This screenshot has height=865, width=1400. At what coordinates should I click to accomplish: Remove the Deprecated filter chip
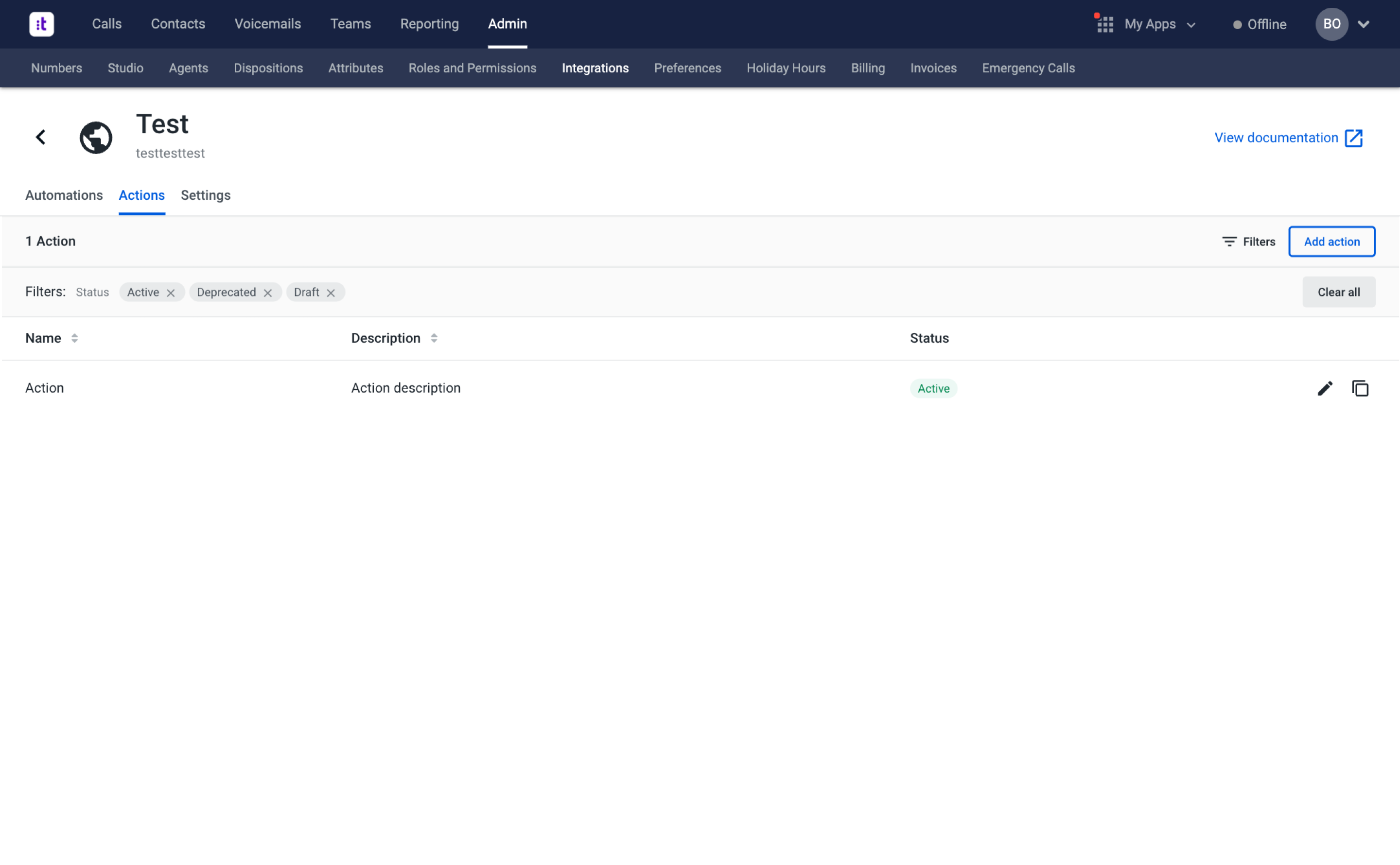tap(268, 293)
